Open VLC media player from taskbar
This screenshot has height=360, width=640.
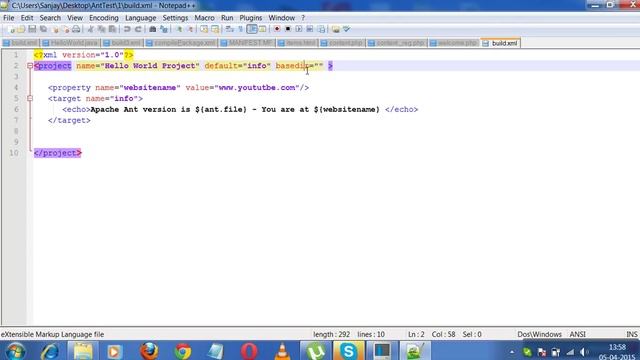[282, 351]
